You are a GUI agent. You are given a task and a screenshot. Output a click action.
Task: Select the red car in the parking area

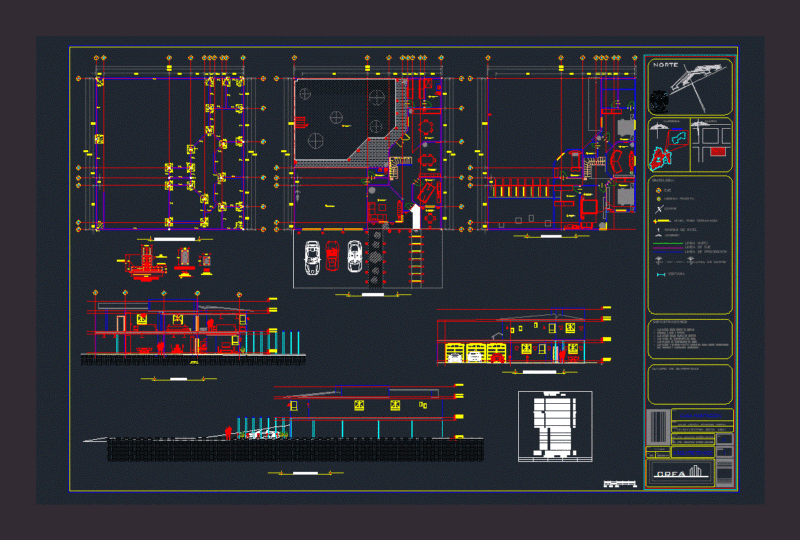(332, 255)
